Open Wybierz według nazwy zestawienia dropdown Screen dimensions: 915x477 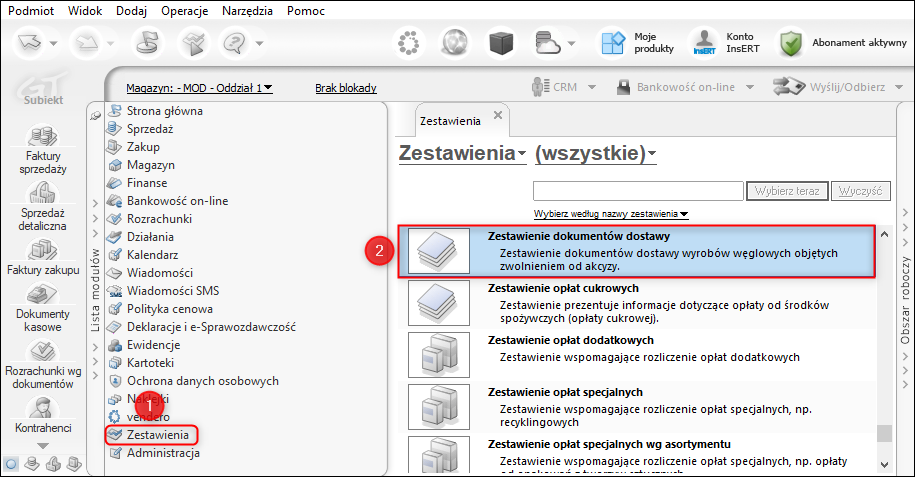click(611, 214)
